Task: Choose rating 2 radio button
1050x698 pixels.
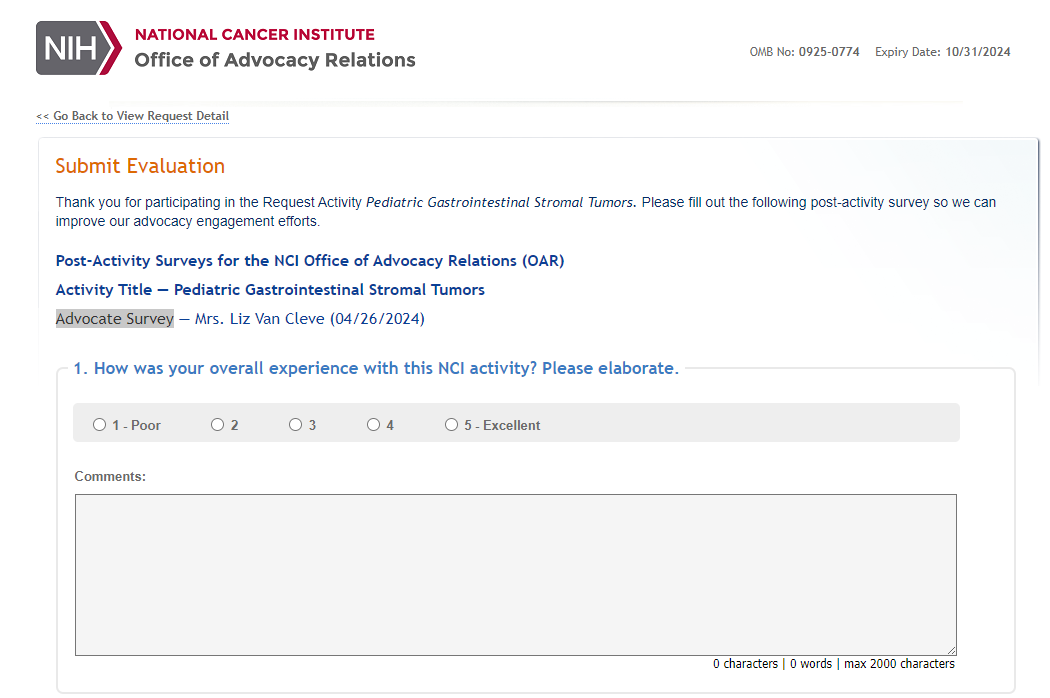Action: click(217, 425)
